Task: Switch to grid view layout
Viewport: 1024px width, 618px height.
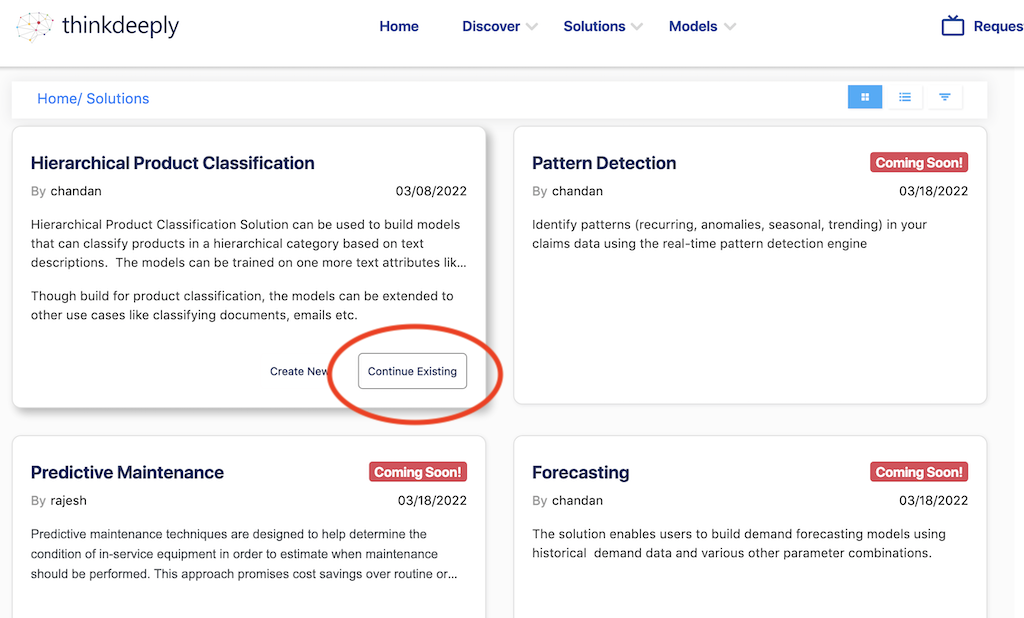Action: [865, 97]
